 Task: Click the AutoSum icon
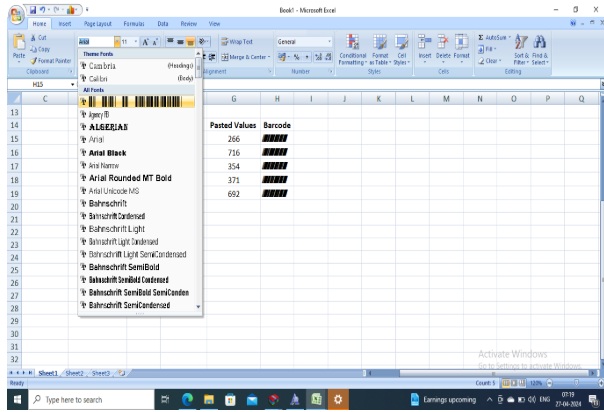click(494, 37)
